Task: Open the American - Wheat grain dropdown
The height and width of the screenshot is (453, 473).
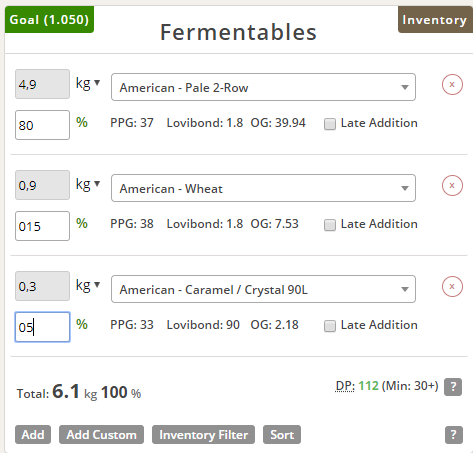Action: click(263, 188)
